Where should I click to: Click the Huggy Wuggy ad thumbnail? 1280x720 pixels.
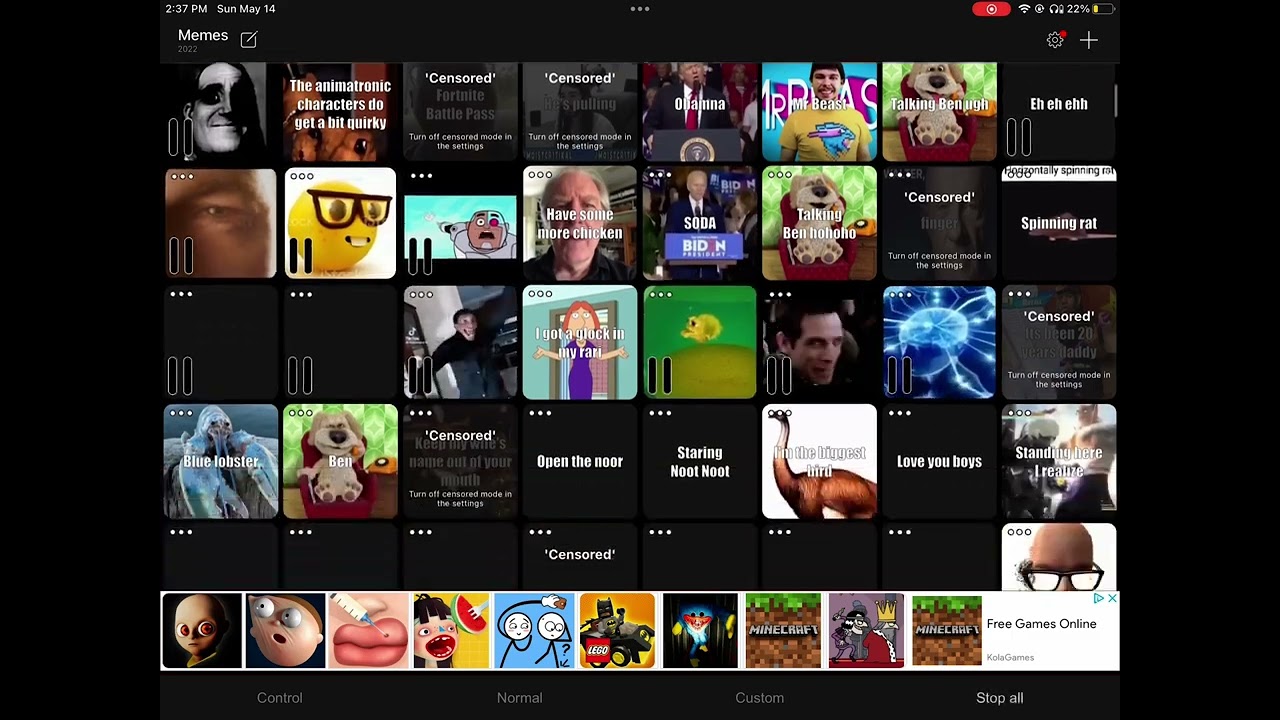pos(700,630)
